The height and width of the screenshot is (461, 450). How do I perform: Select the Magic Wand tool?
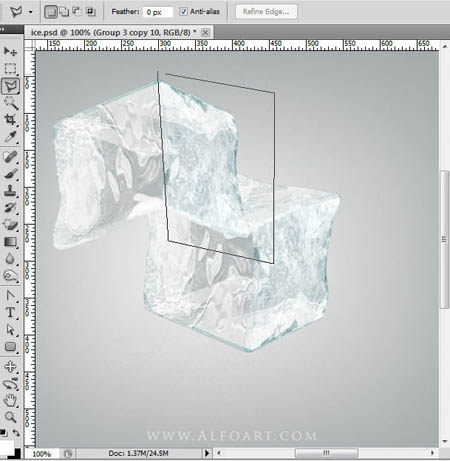pyautogui.click(x=10, y=103)
